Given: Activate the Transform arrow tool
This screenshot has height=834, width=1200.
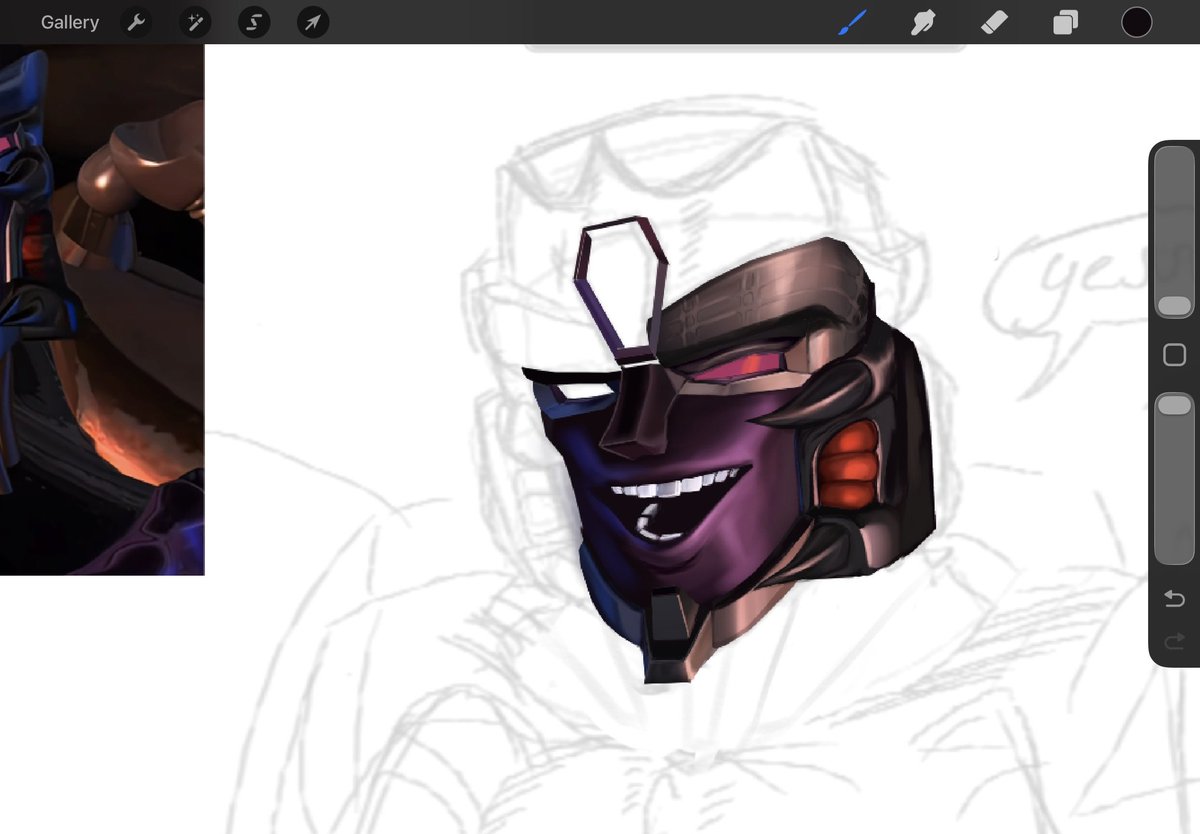Looking at the screenshot, I should (313, 22).
